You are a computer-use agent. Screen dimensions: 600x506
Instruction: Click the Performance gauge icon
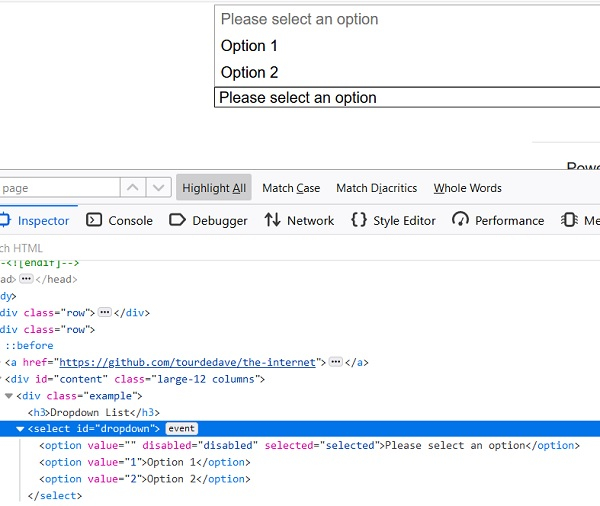point(460,220)
